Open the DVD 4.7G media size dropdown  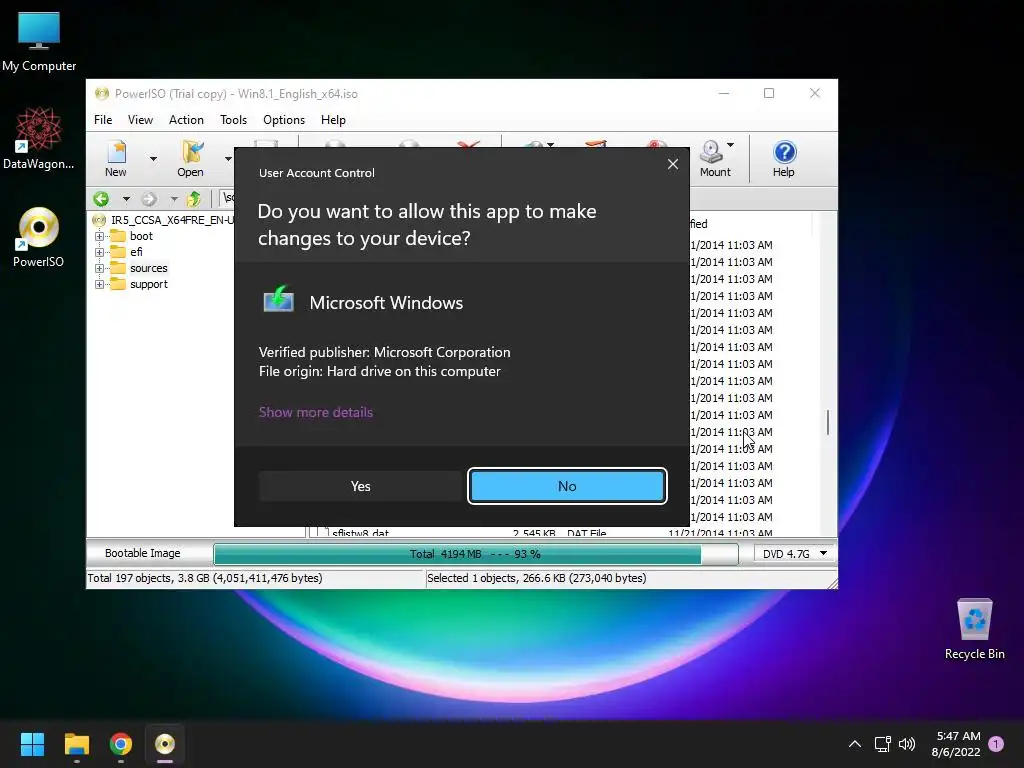(795, 554)
